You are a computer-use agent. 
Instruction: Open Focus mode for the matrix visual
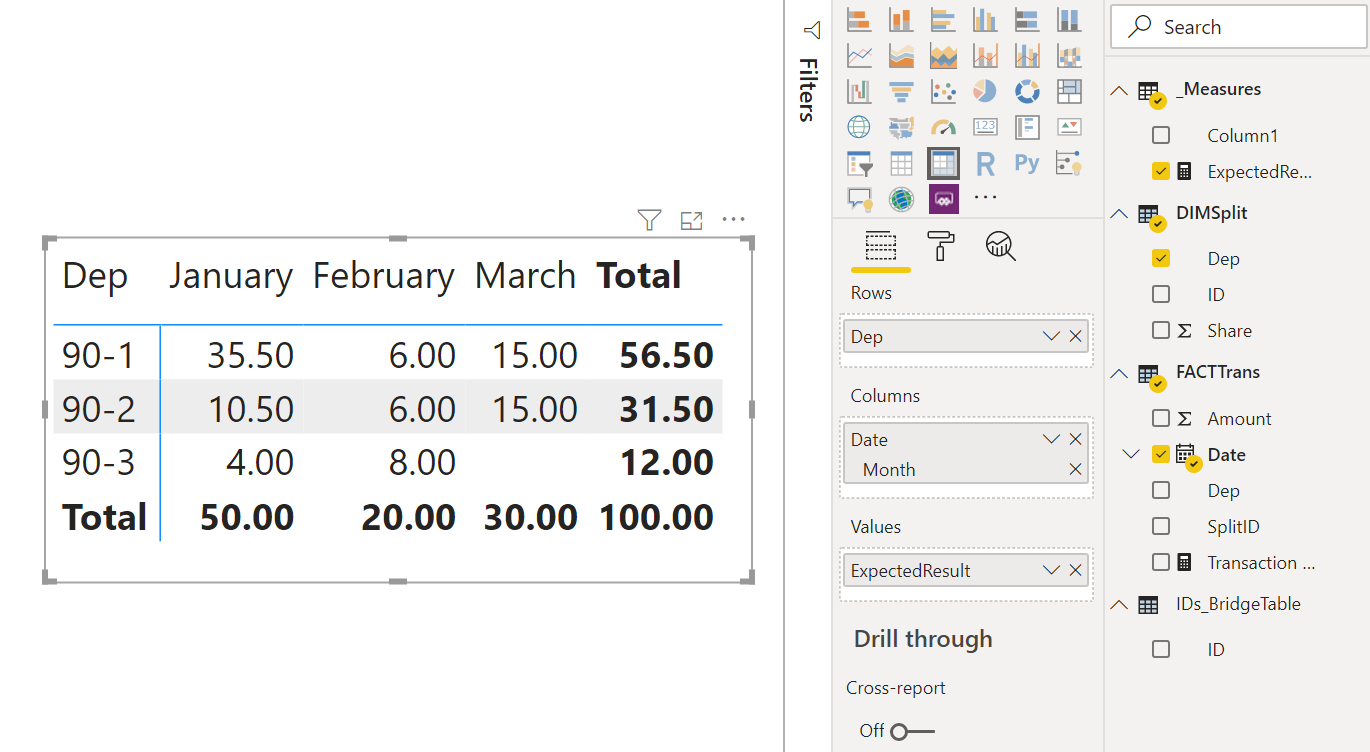(x=691, y=221)
